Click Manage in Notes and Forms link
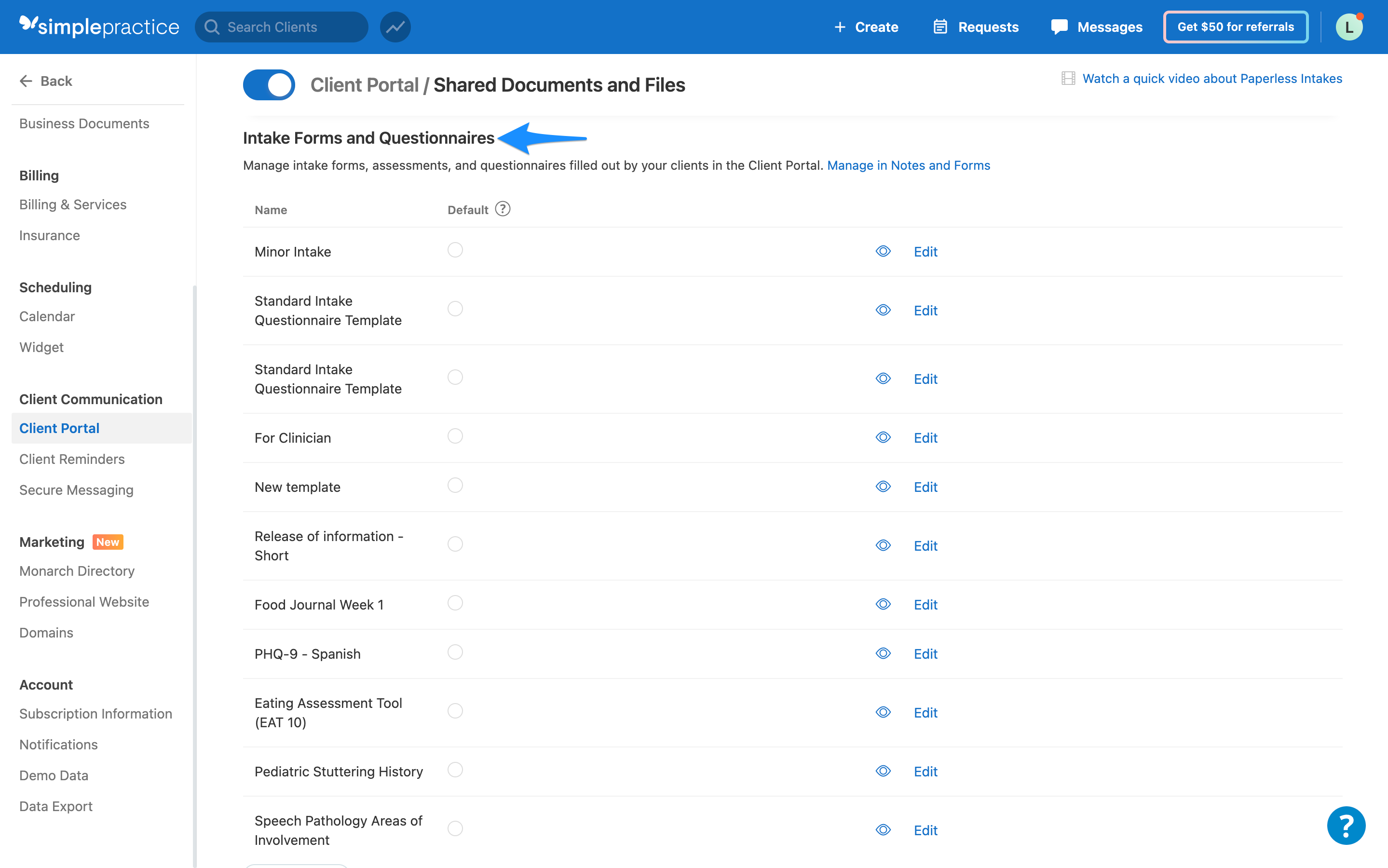This screenshot has width=1388, height=868. click(908, 165)
